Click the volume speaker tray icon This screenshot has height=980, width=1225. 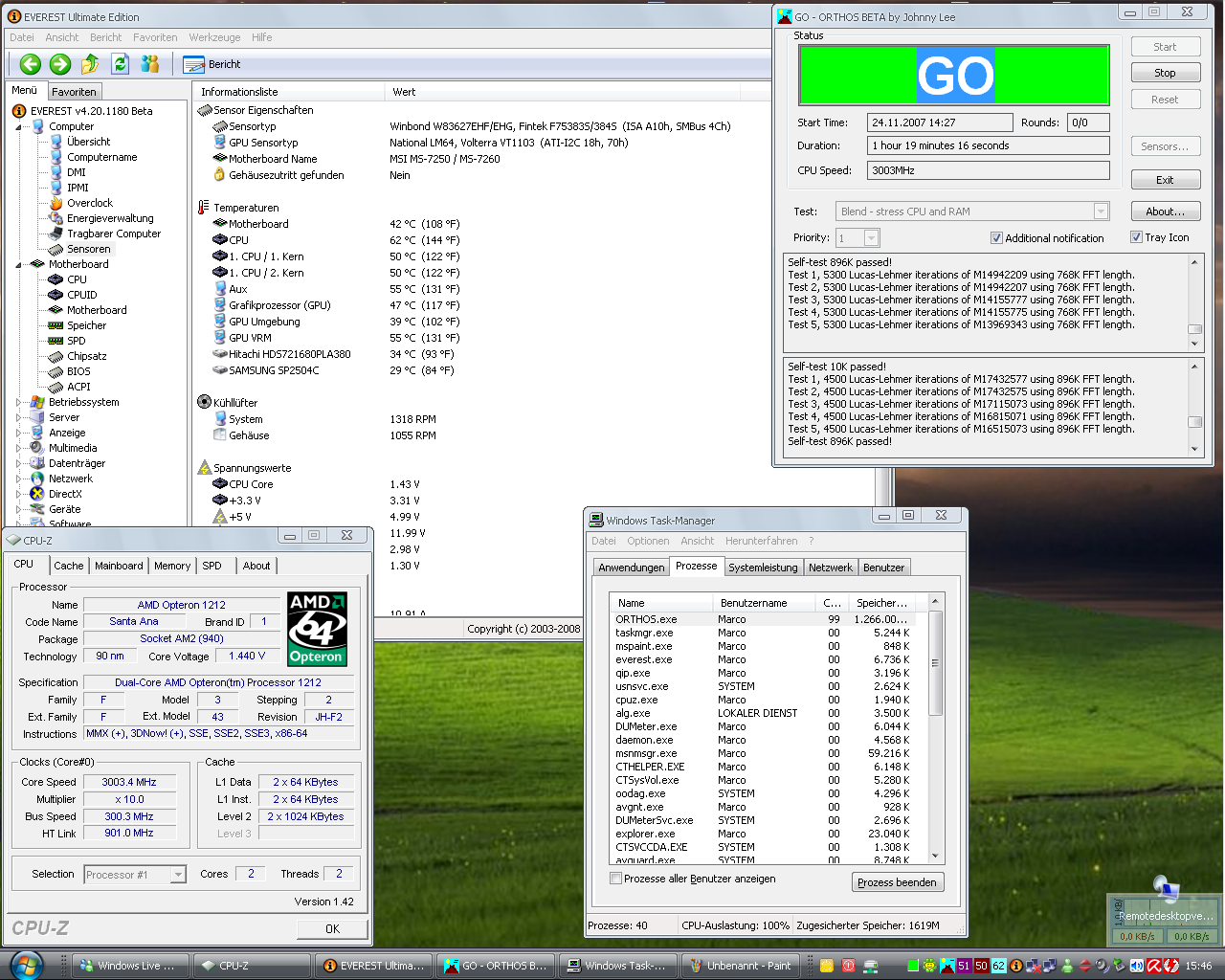[1136, 966]
